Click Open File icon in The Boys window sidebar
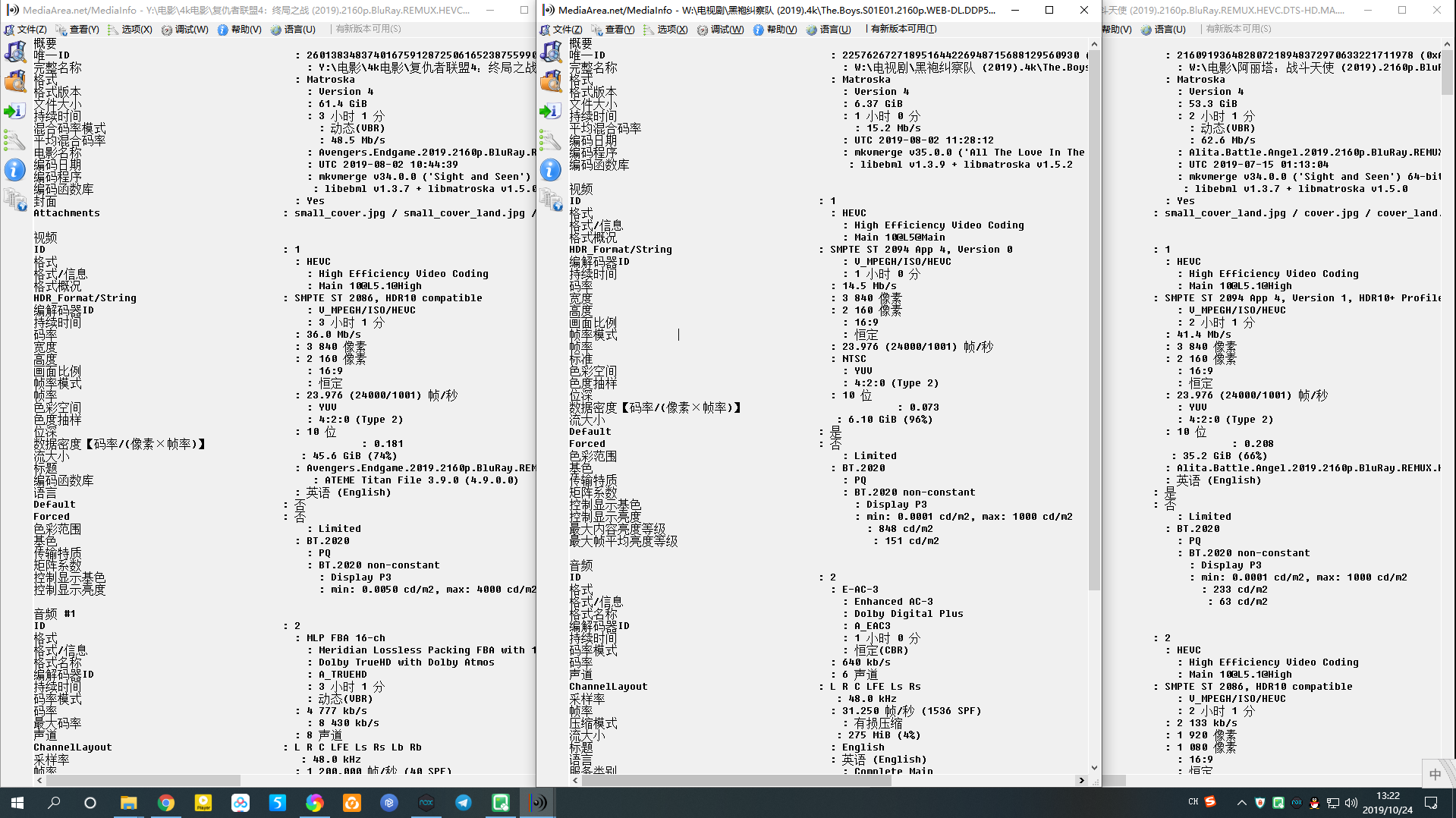 [551, 52]
